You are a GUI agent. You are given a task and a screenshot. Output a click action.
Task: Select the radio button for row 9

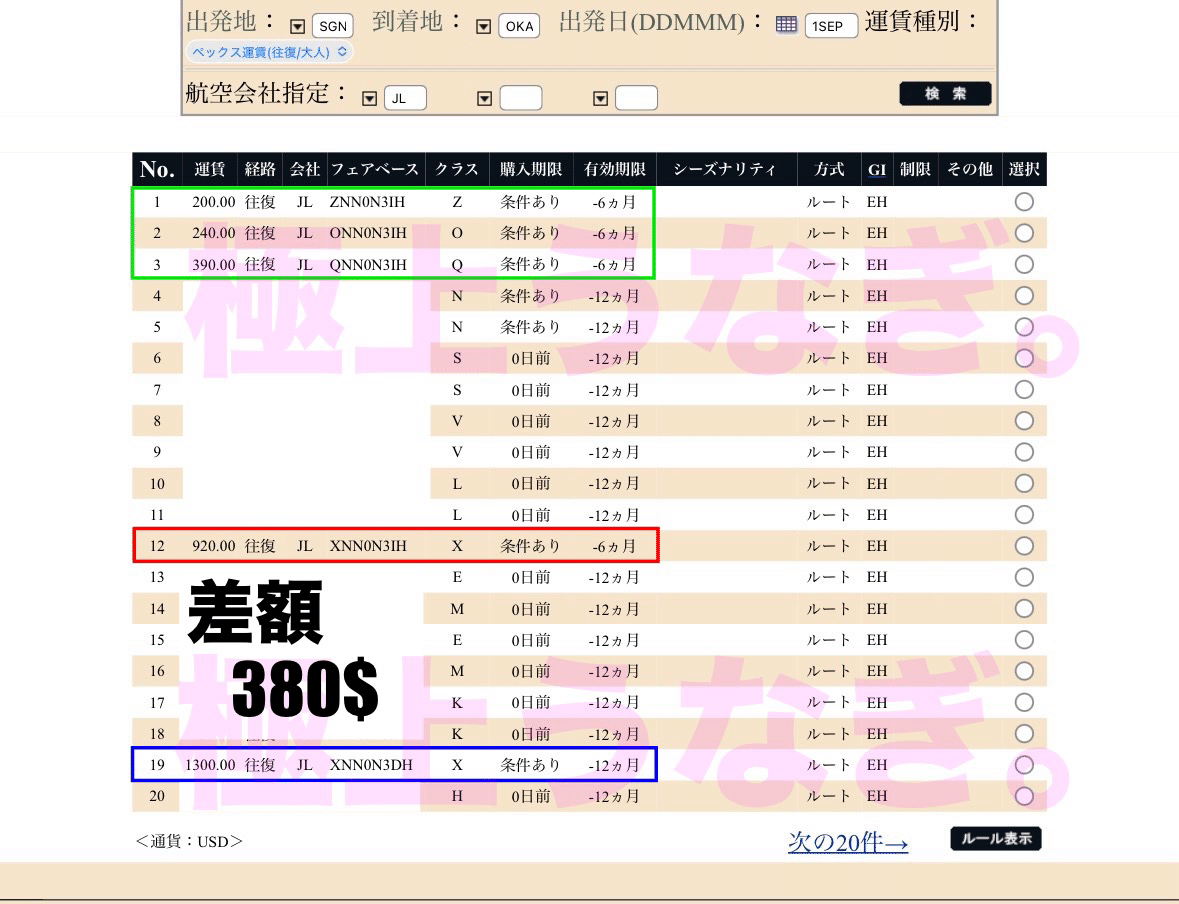point(1024,452)
